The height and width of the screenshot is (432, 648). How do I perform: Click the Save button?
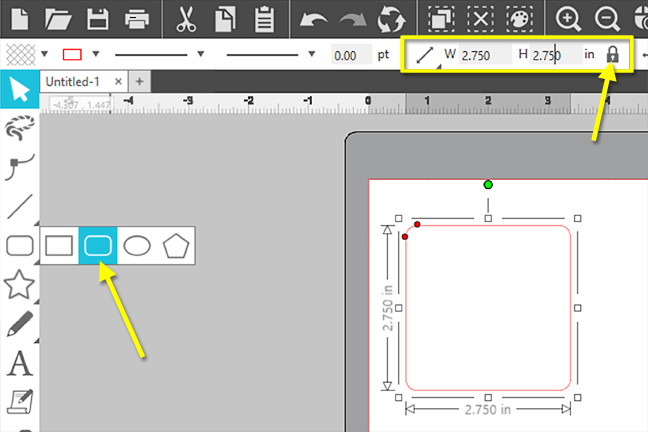point(98,18)
